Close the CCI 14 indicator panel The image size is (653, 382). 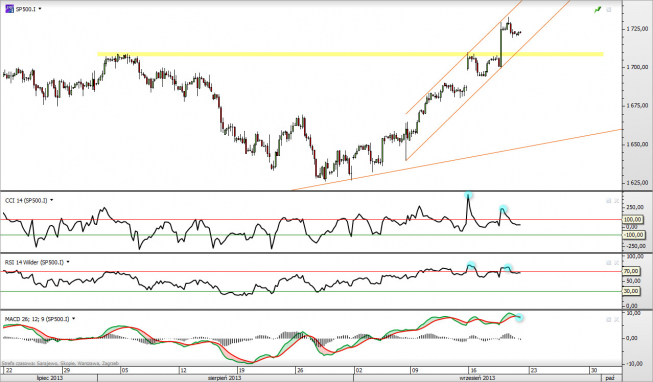(617, 201)
